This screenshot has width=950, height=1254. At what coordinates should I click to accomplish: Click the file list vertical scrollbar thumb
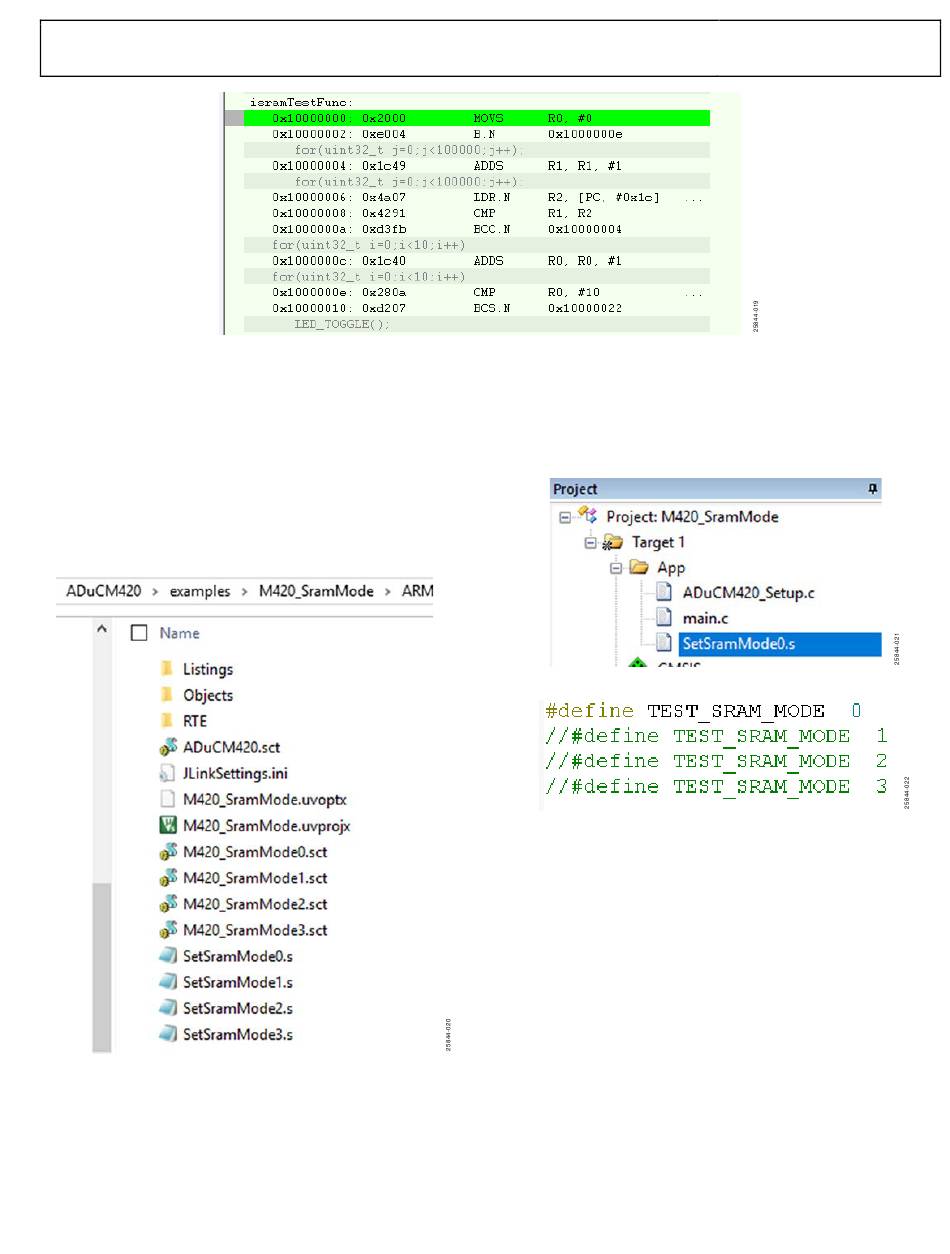click(101, 966)
